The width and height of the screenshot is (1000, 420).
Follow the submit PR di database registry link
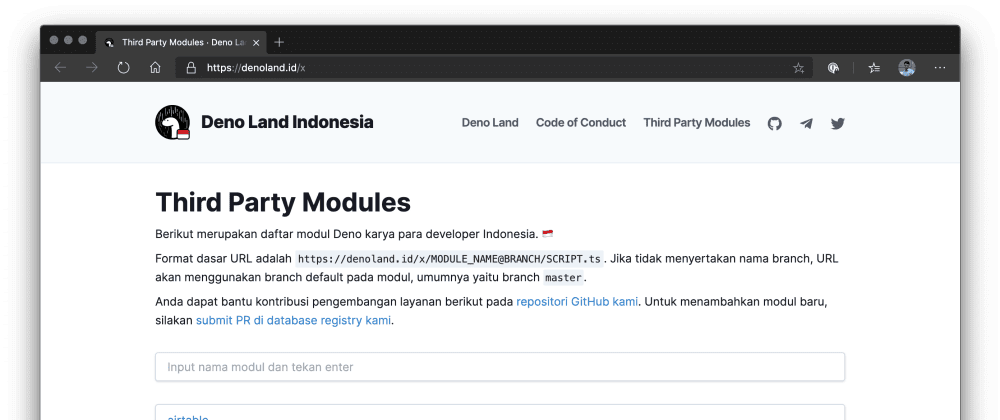tap(293, 320)
